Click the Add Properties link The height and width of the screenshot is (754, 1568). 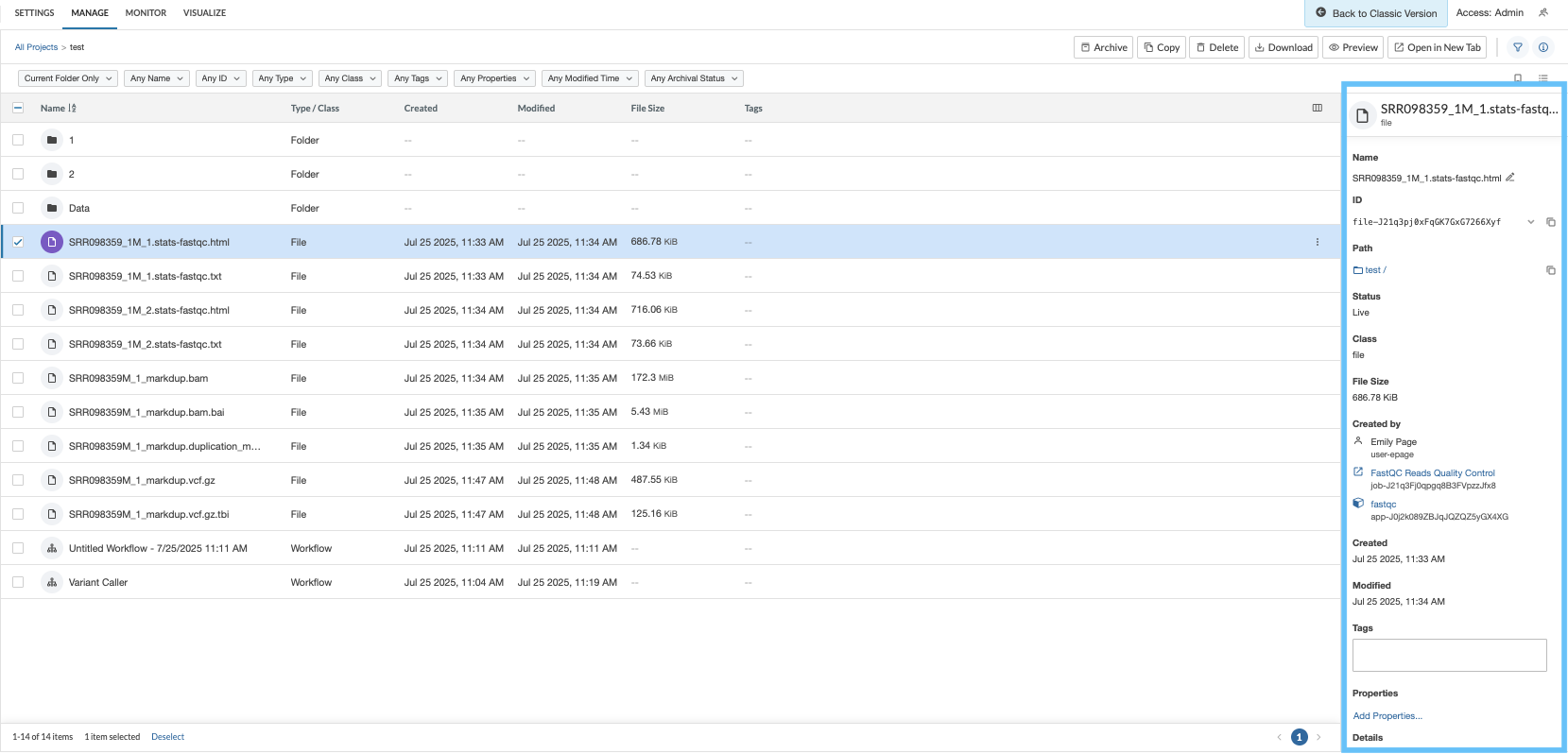[x=1387, y=716]
